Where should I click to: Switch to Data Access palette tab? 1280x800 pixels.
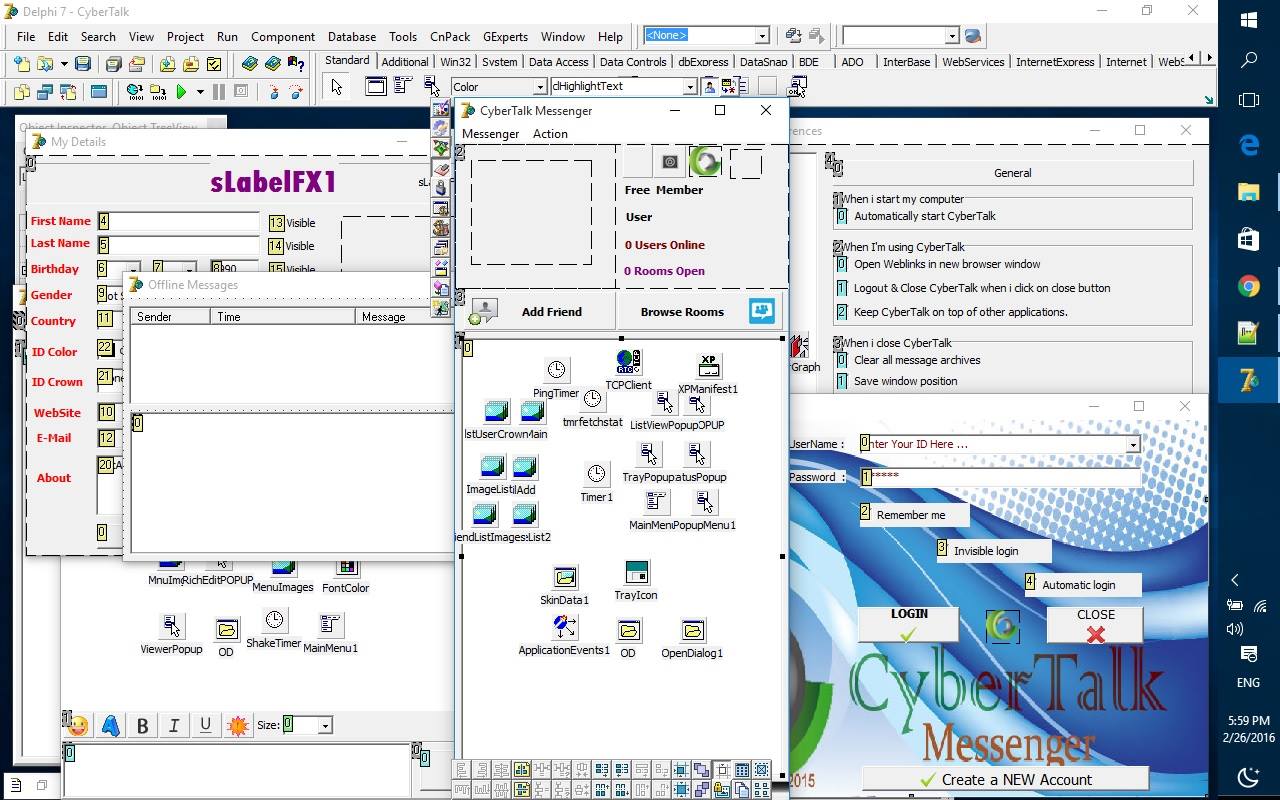(x=558, y=62)
